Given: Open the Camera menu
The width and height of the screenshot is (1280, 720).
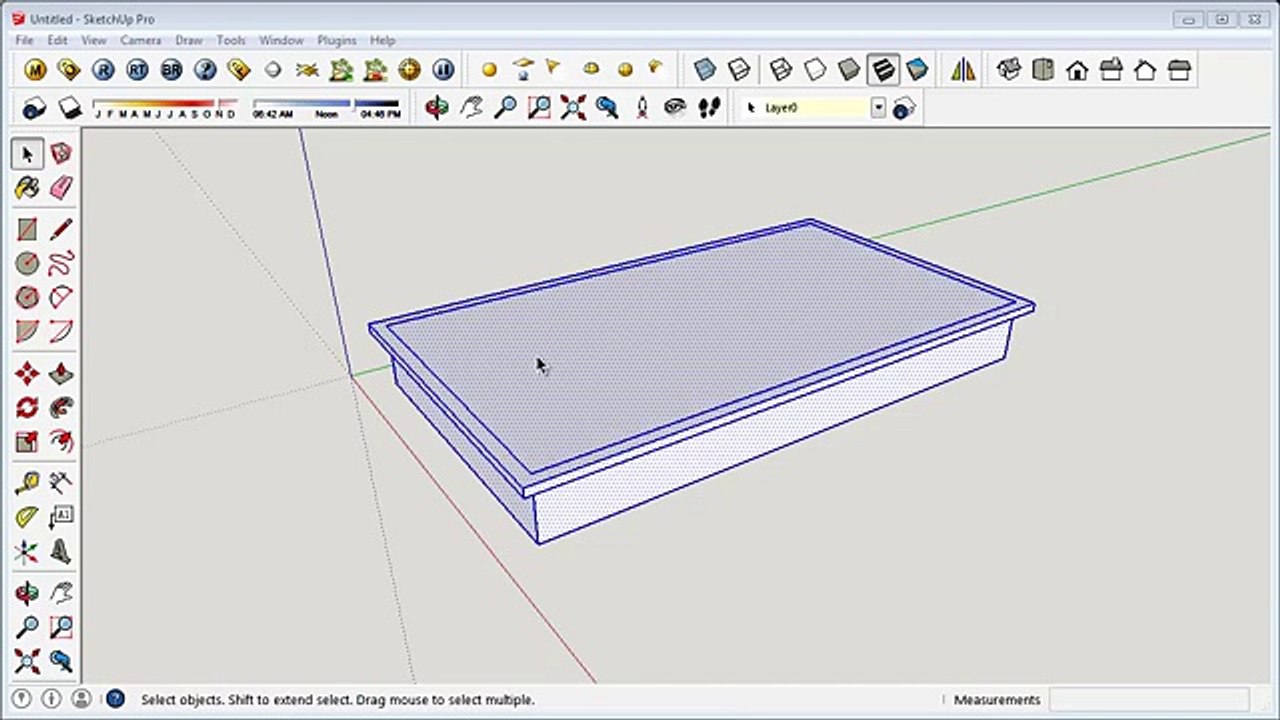Looking at the screenshot, I should coord(140,40).
